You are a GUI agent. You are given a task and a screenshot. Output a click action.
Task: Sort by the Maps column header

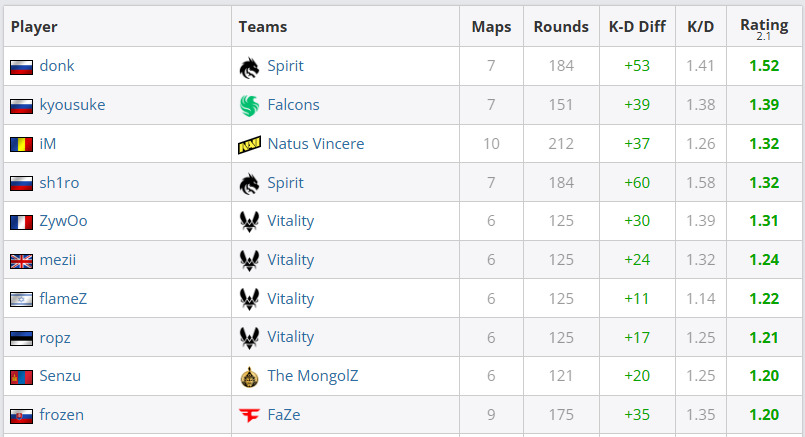(x=491, y=27)
